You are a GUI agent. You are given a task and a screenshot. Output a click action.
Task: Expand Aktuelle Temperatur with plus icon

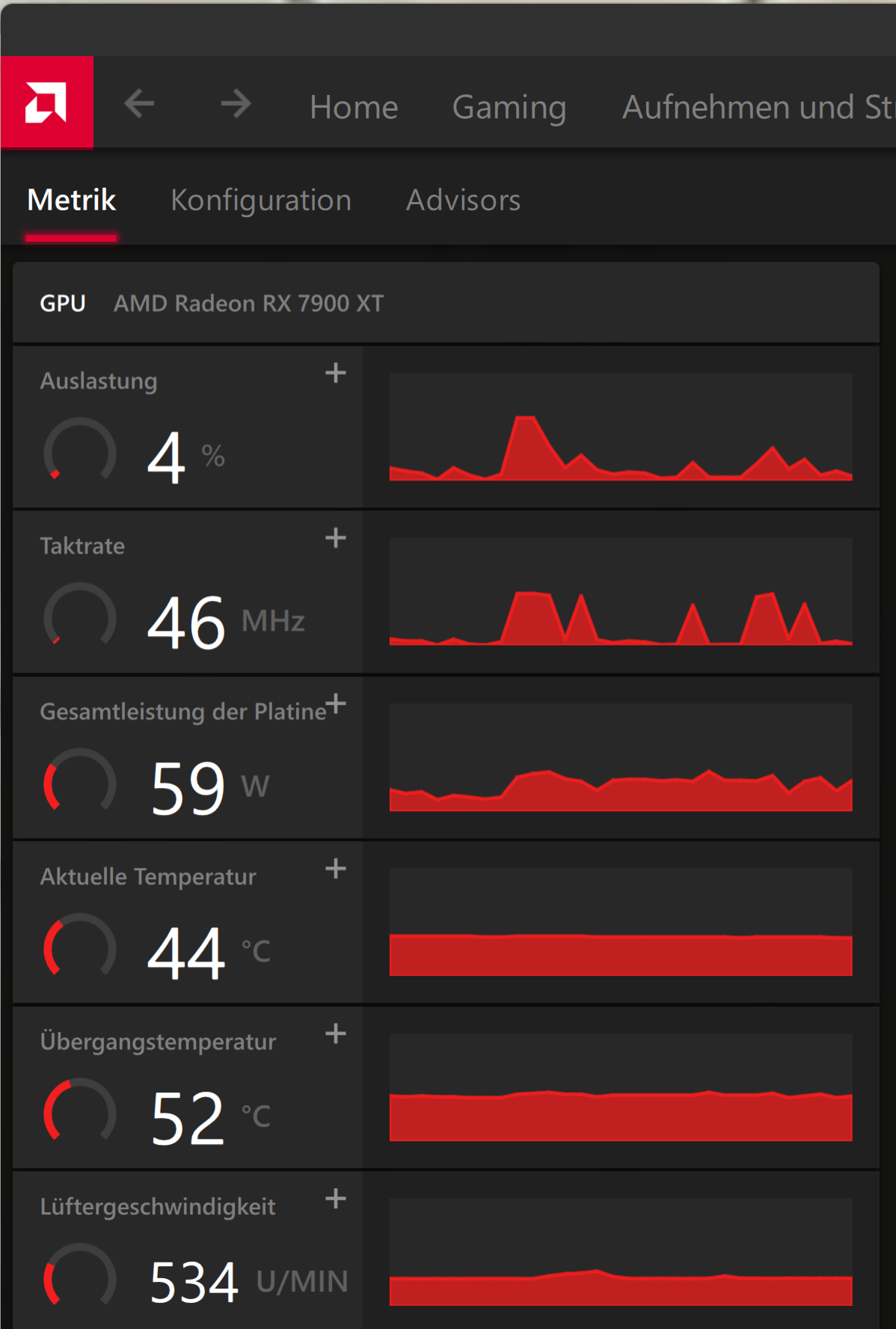tap(336, 868)
